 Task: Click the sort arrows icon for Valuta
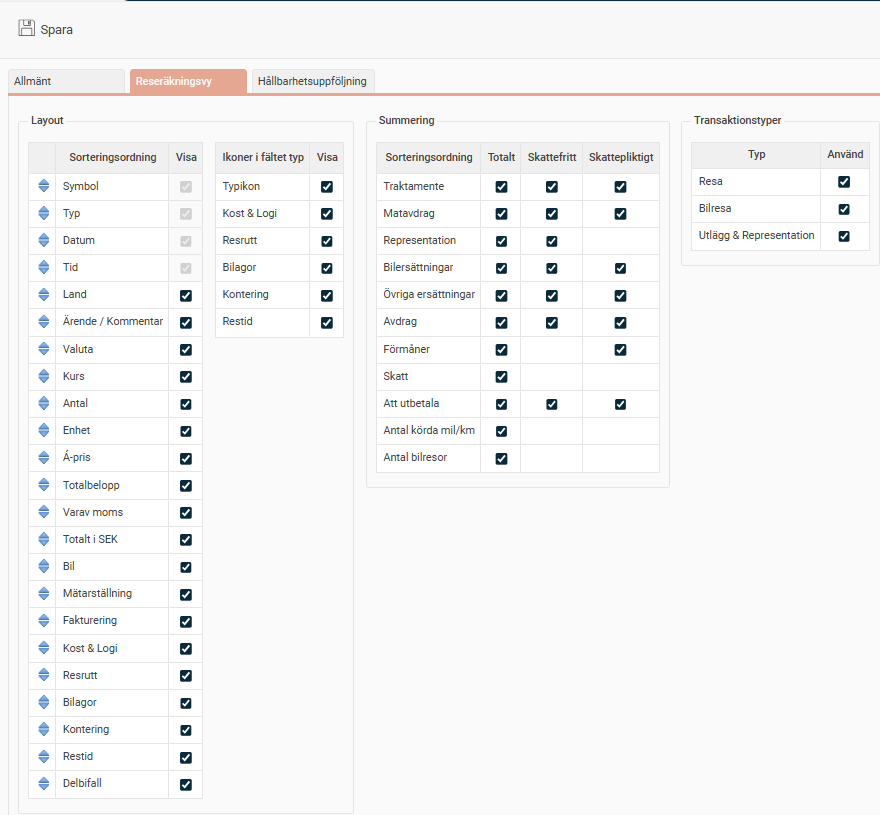point(43,349)
